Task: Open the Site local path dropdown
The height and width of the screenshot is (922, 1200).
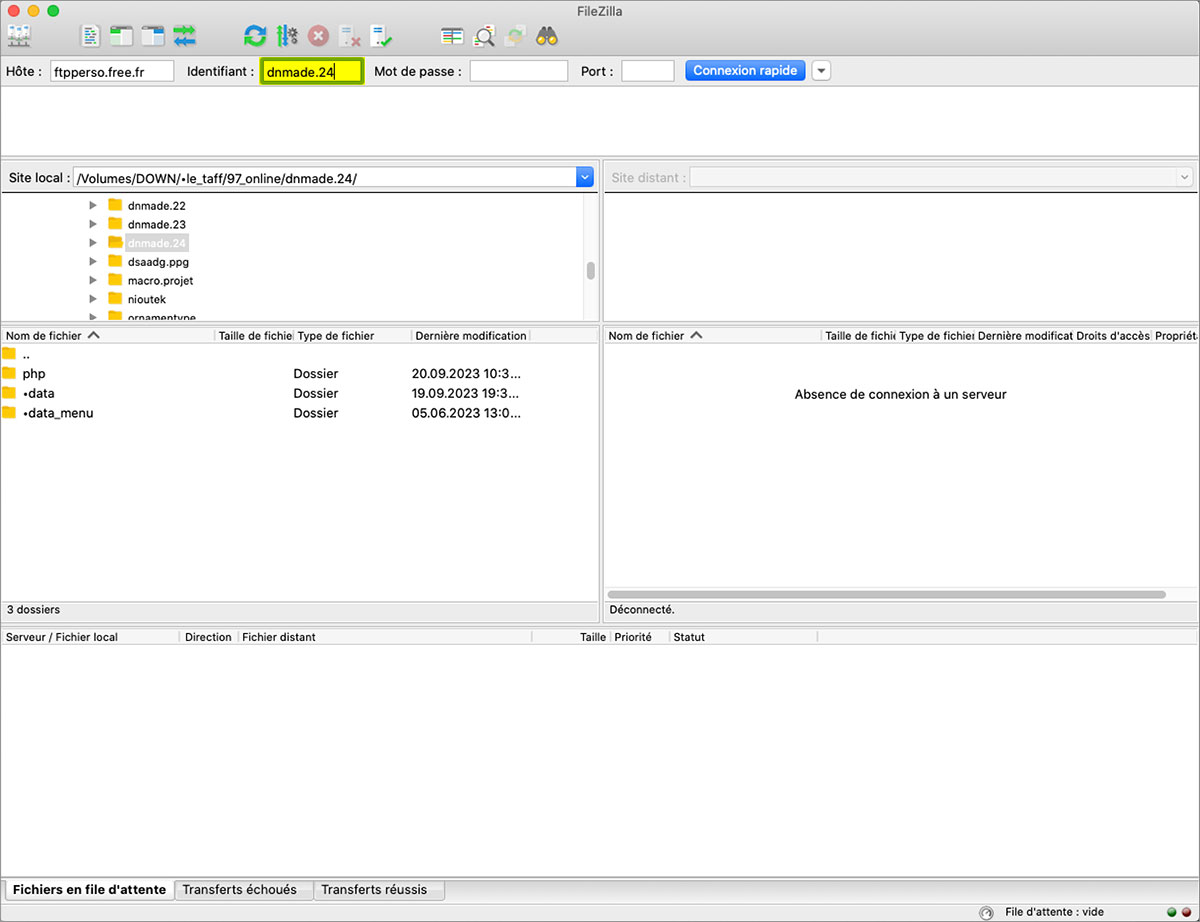Action: (x=585, y=177)
